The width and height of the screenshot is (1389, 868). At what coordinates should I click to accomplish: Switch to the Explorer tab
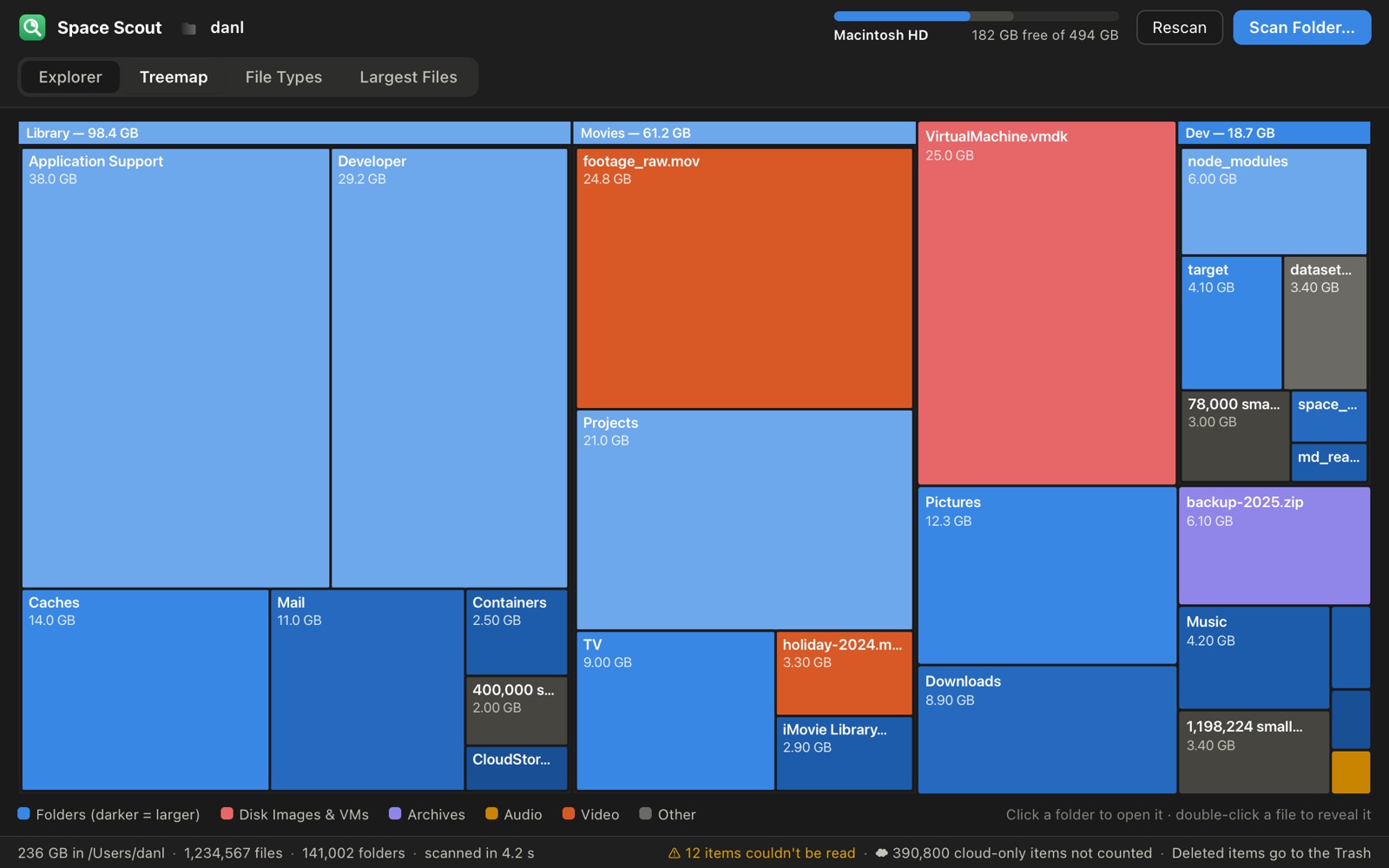70,77
